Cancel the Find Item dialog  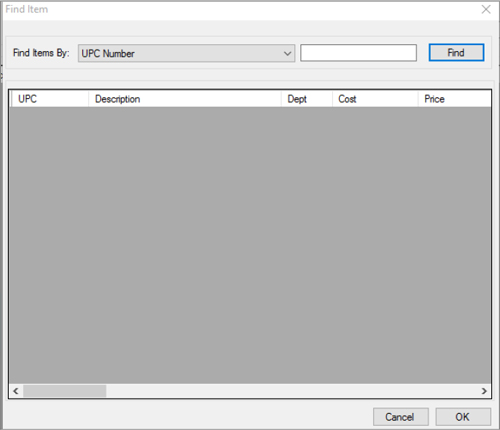point(401,417)
